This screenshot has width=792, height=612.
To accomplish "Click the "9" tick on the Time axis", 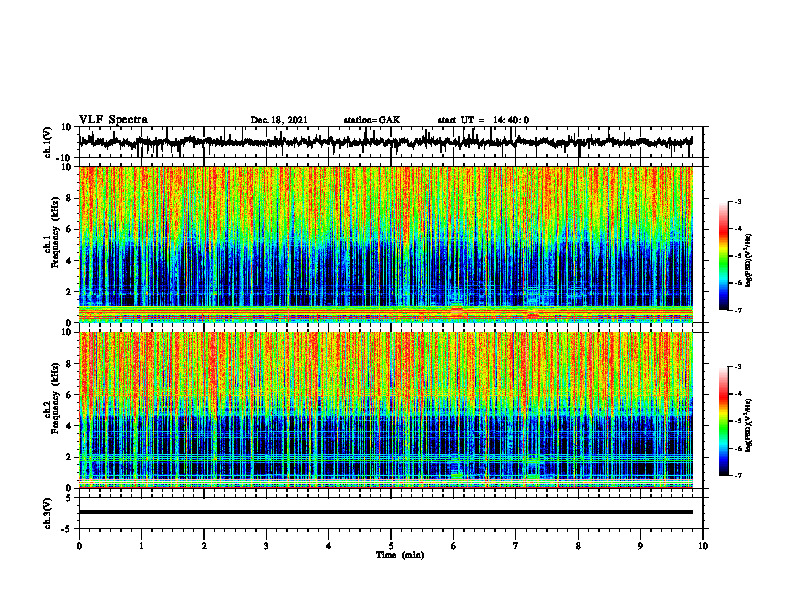I will click(640, 546).
